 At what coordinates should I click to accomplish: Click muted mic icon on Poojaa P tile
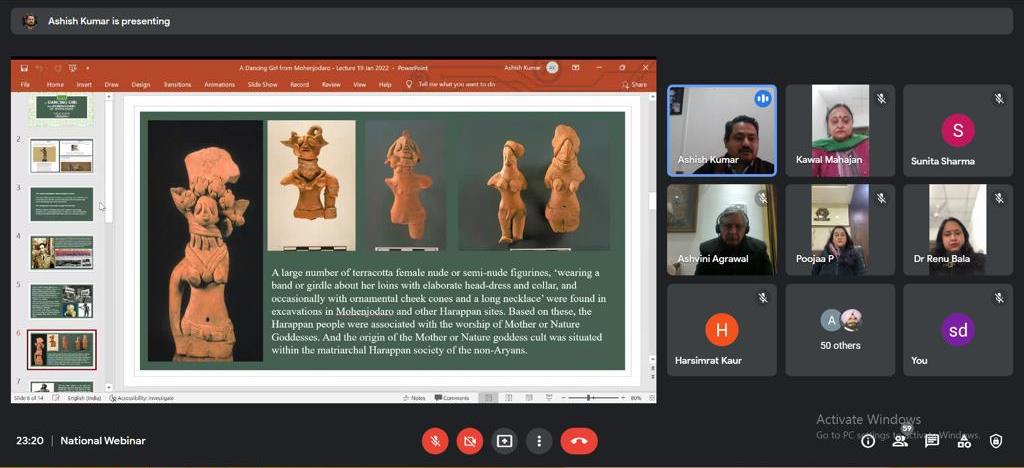[x=881, y=198]
